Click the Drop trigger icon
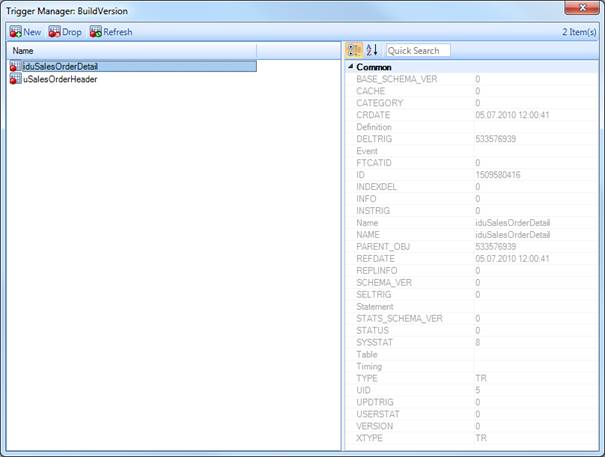The image size is (605, 457). [x=54, y=32]
